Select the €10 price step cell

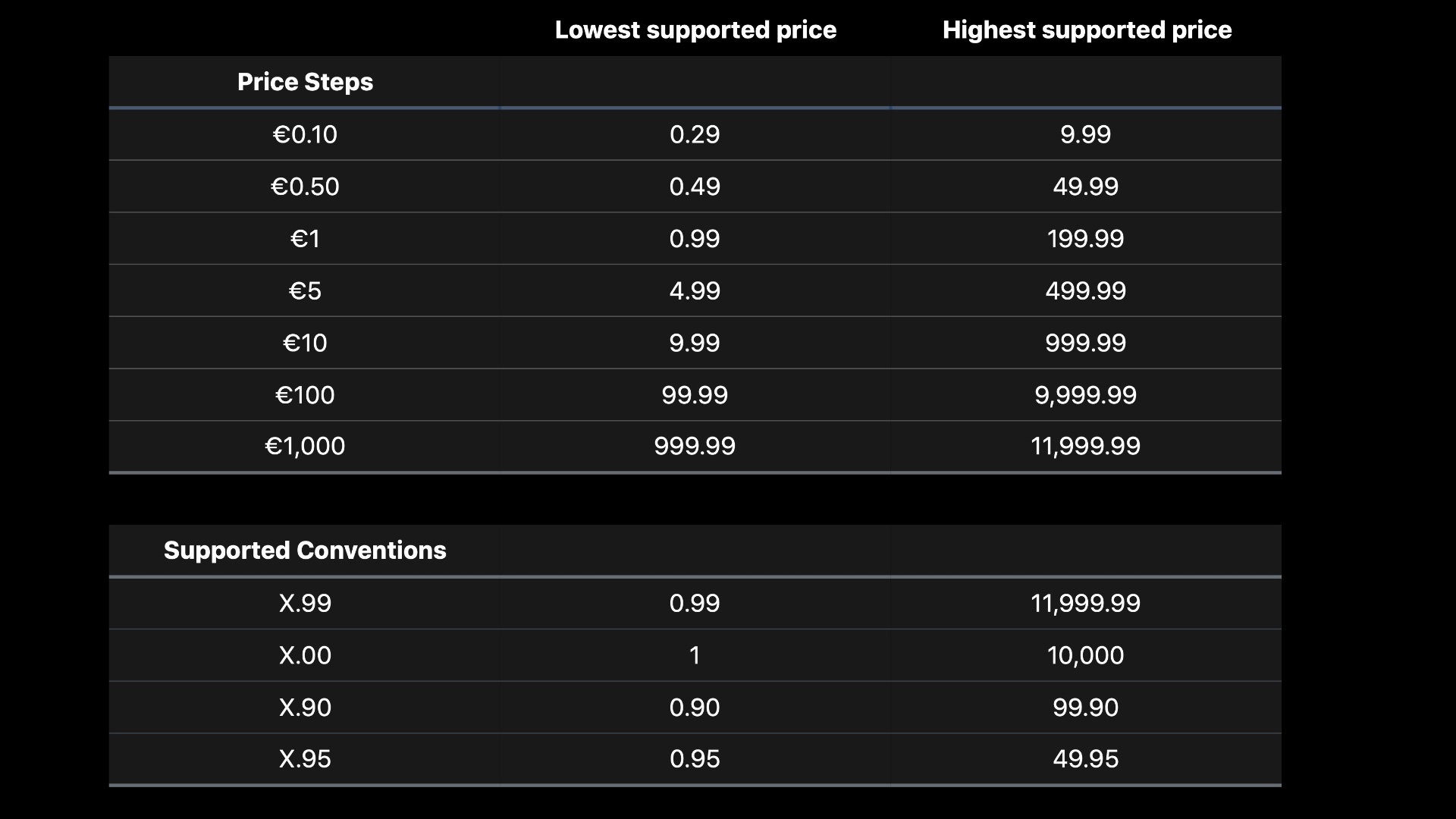[305, 343]
